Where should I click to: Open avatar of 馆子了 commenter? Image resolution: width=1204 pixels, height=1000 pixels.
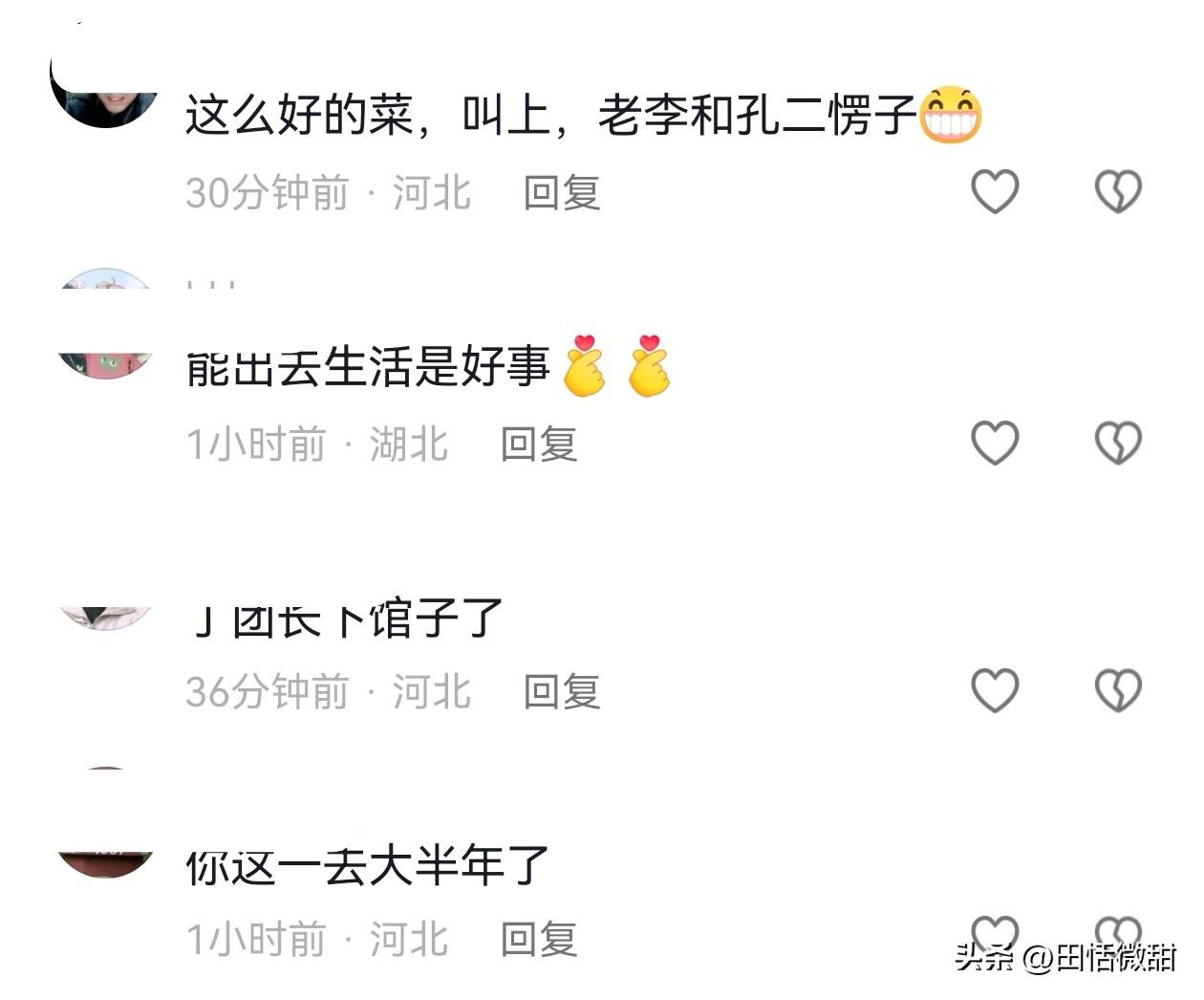point(105,619)
